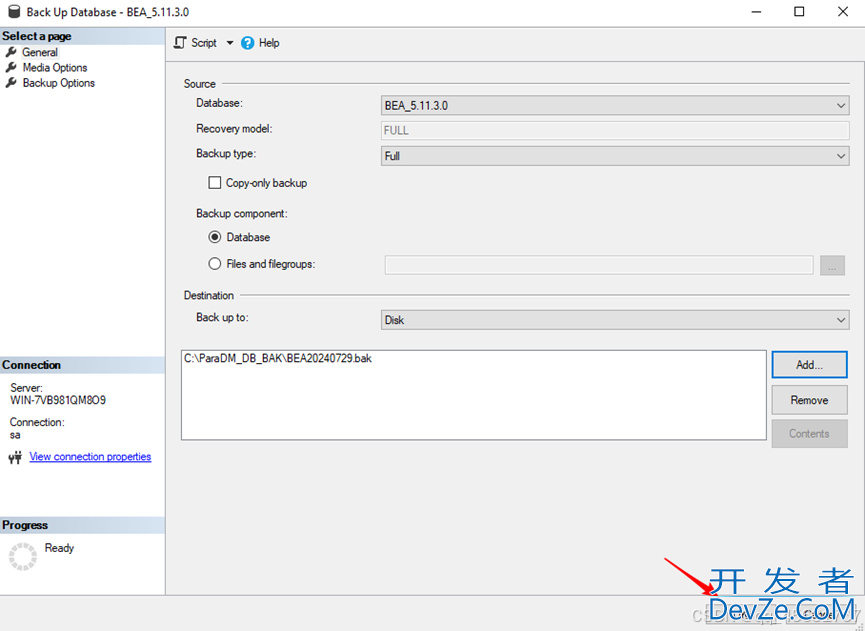Click the filegroups browse ellipsis button
This screenshot has width=865, height=631.
point(832,265)
